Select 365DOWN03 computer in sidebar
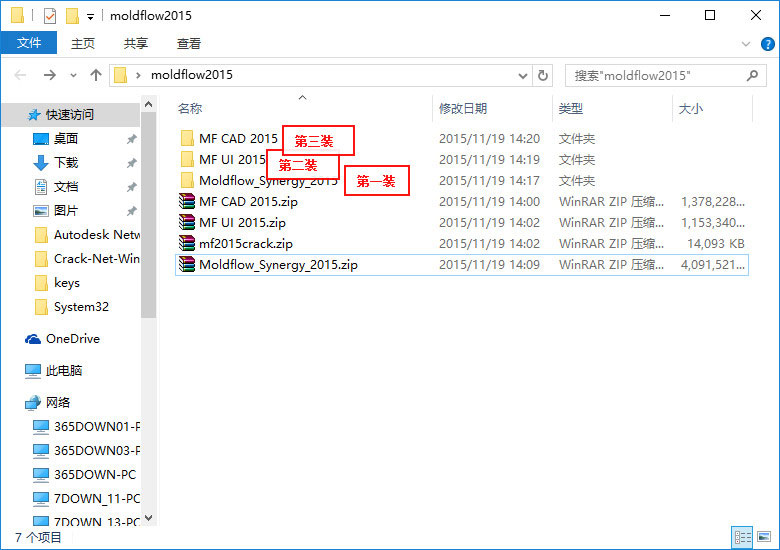 [87, 451]
